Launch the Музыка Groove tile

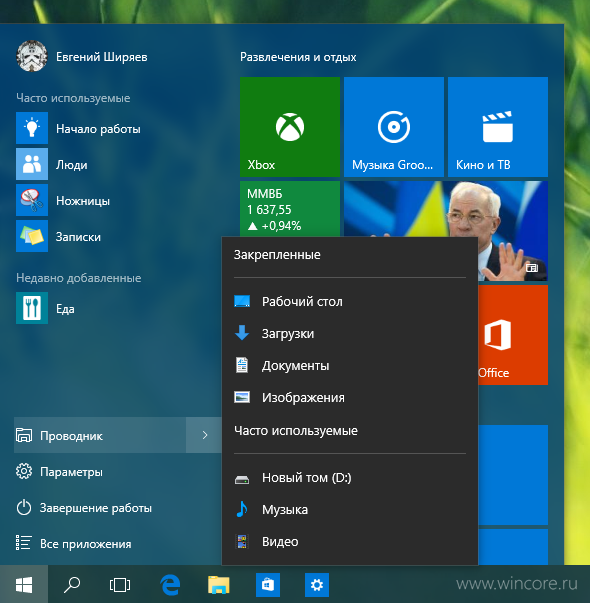point(393,127)
